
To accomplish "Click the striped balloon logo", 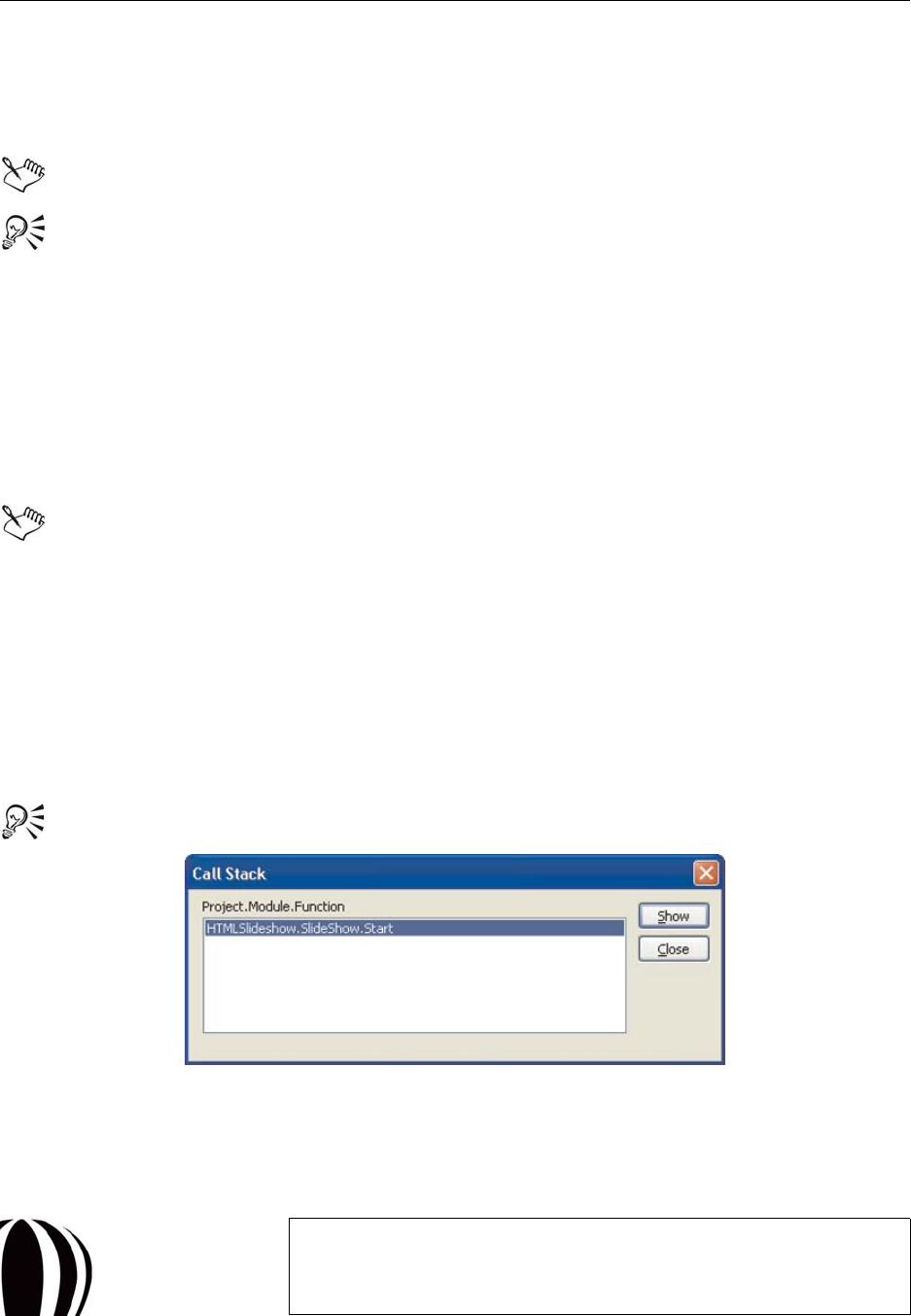I will [x=46, y=1266].
